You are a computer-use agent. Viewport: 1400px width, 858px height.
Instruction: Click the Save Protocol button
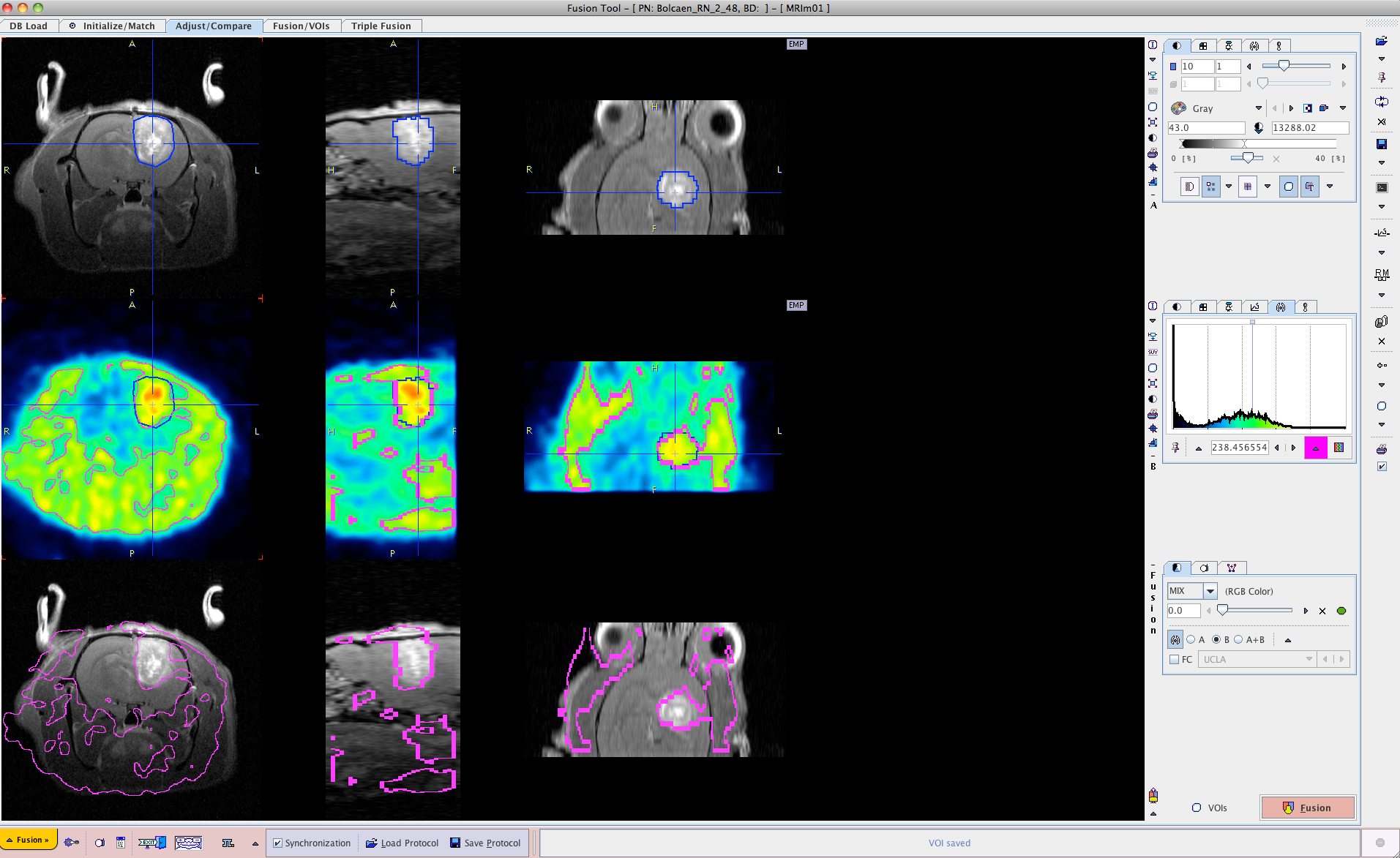tap(484, 843)
